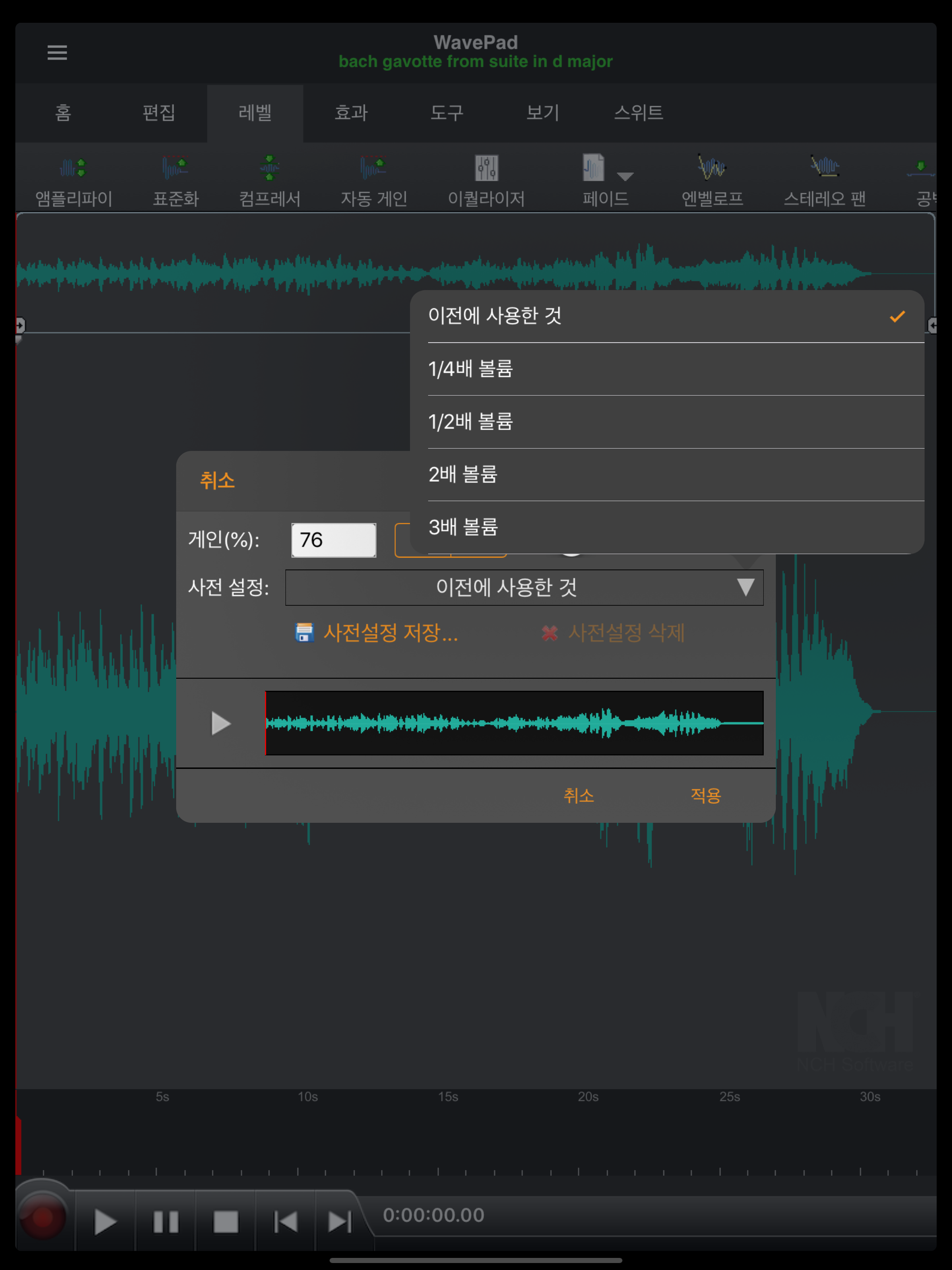Play the audio in the transport bar
Screen dimensions: 952x1270
pos(105,1221)
